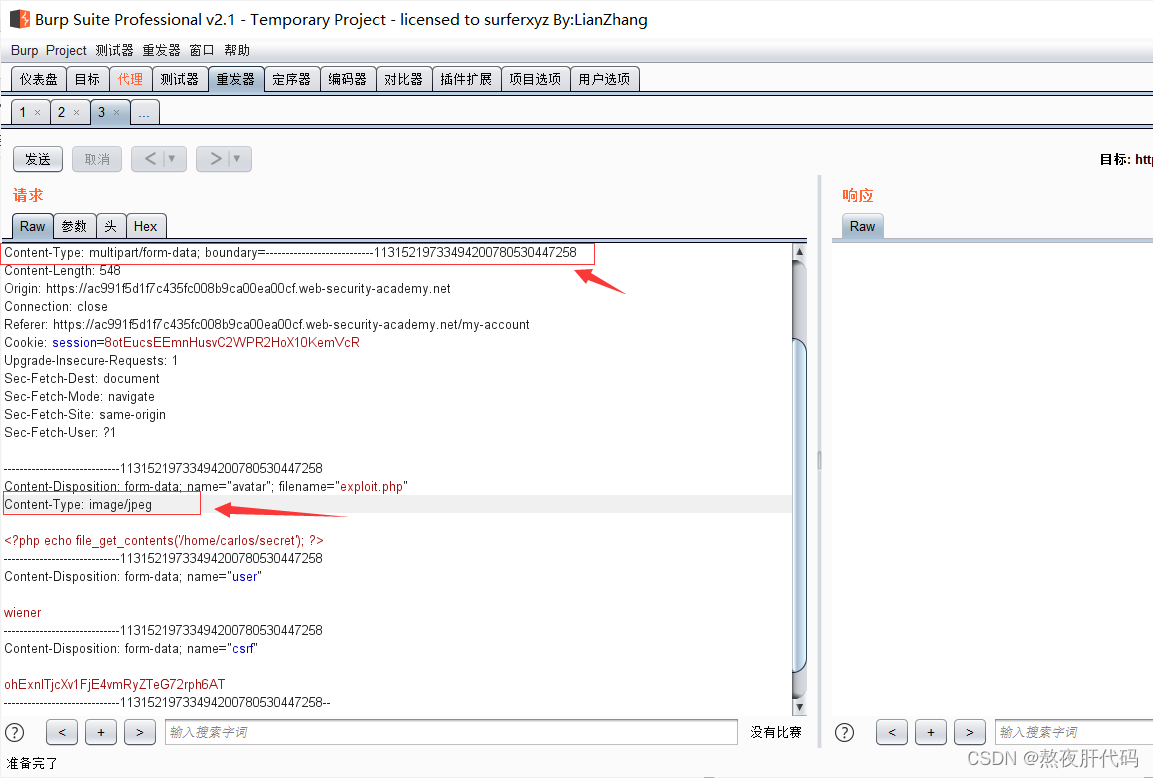Go to previous request in history
Image resolution: width=1153 pixels, height=778 pixels.
(150, 159)
